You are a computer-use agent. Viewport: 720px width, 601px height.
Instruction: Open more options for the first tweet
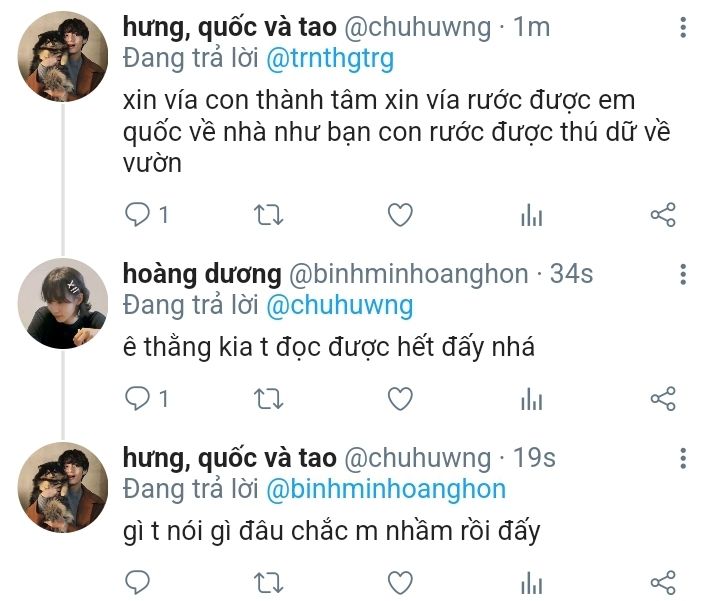click(683, 29)
